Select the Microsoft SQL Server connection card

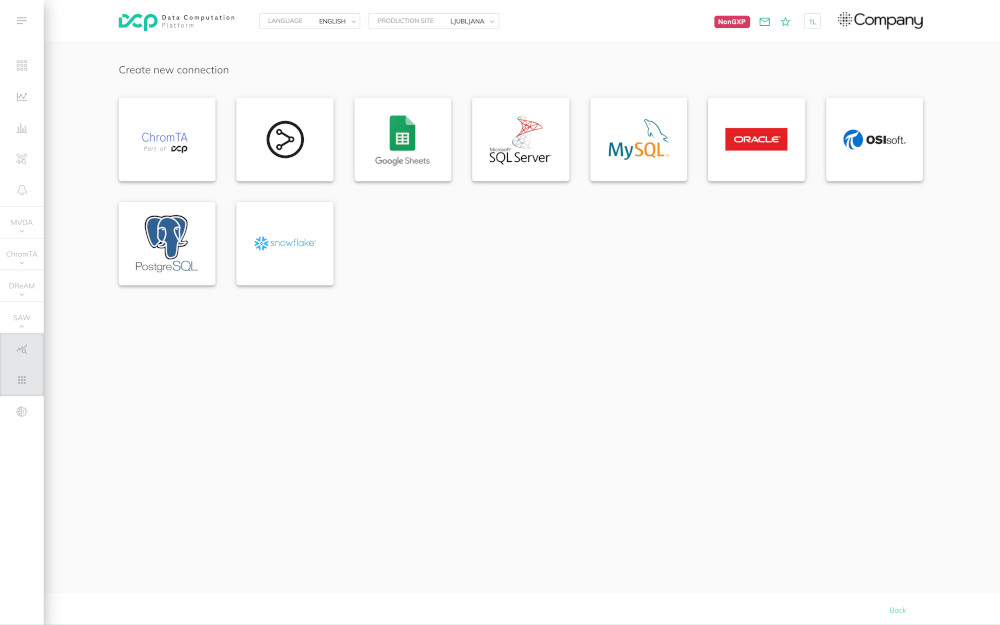[520, 140]
